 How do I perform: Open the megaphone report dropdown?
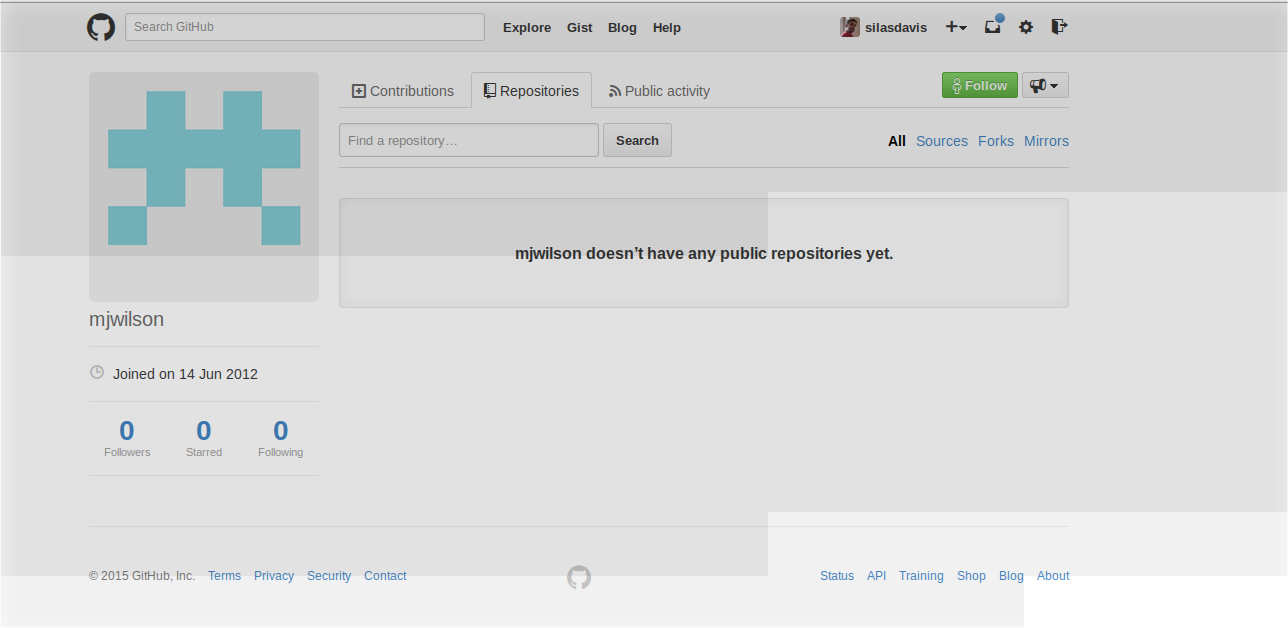(1045, 86)
